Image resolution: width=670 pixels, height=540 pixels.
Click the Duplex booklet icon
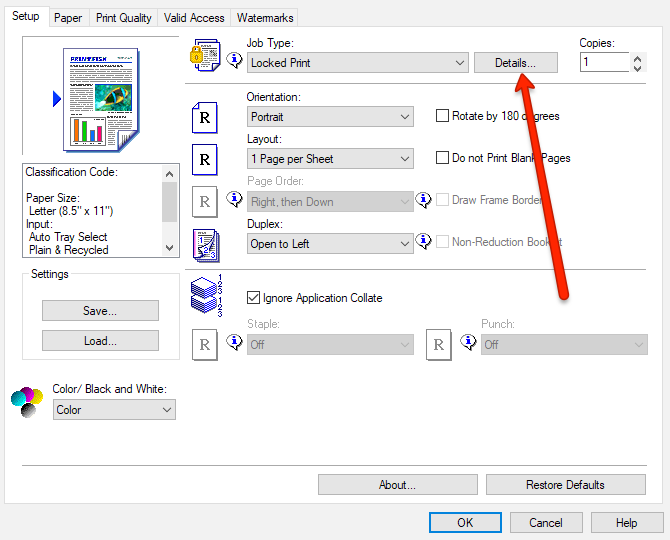pyautogui.click(x=204, y=244)
